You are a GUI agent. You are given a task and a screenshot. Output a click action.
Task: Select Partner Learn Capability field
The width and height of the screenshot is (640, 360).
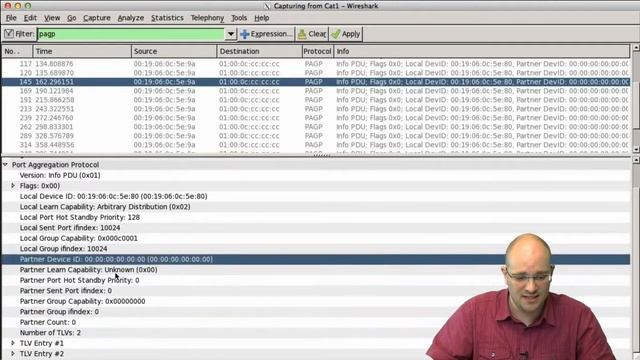(x=89, y=270)
